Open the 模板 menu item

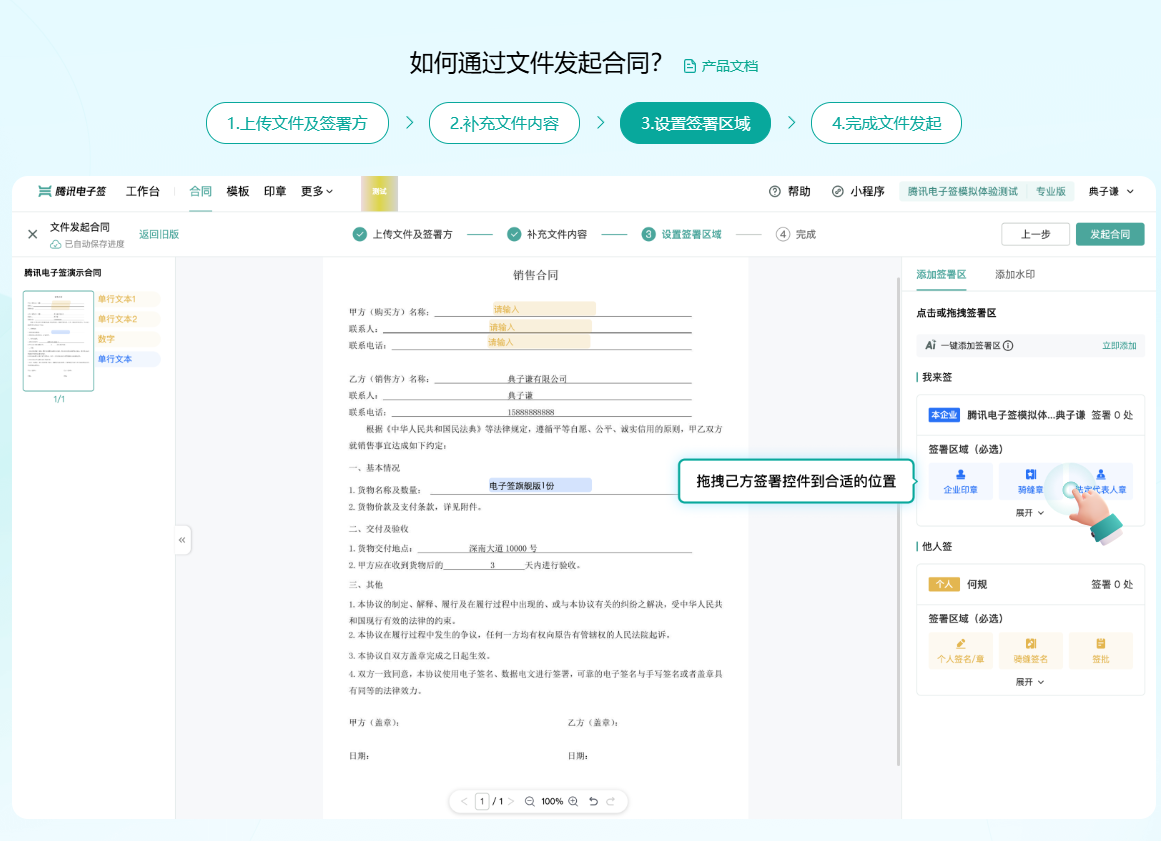coord(237,191)
